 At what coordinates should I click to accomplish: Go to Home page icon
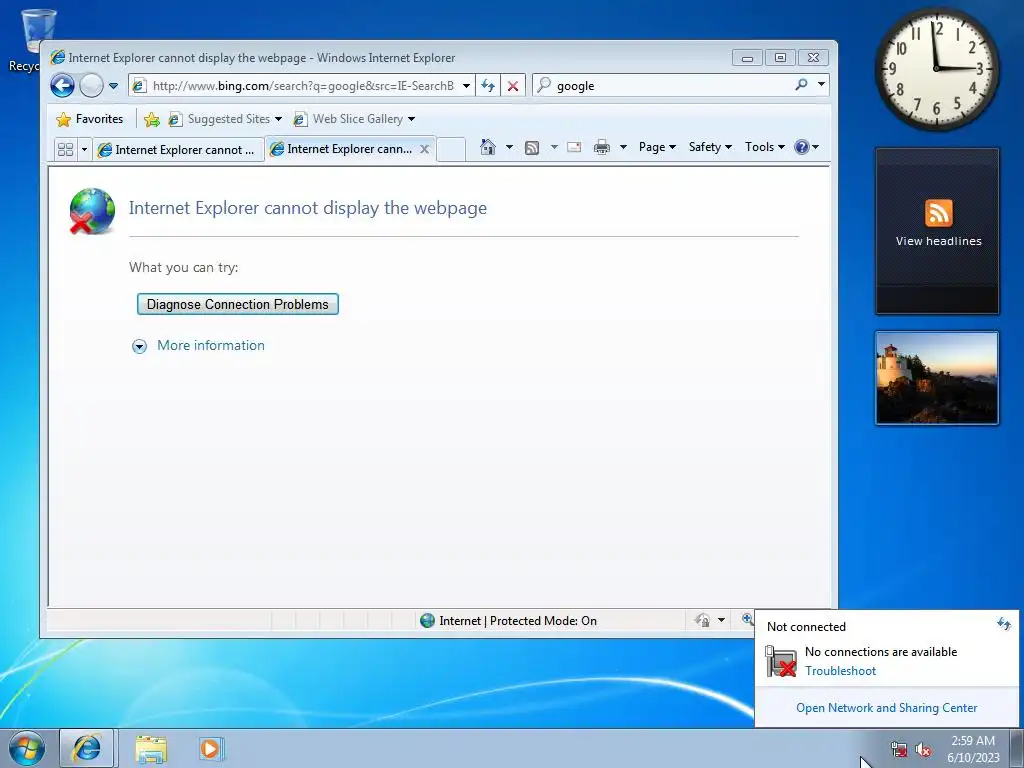pyautogui.click(x=487, y=147)
